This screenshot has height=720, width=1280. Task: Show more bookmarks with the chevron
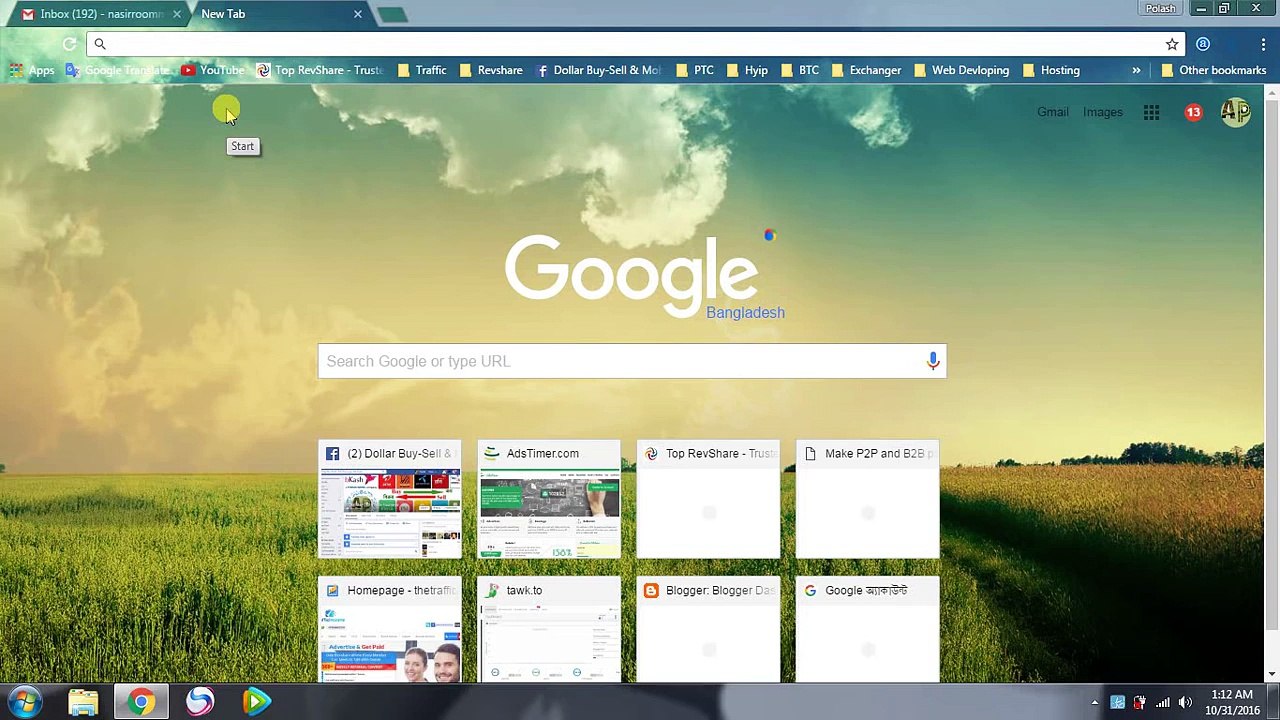click(1136, 70)
